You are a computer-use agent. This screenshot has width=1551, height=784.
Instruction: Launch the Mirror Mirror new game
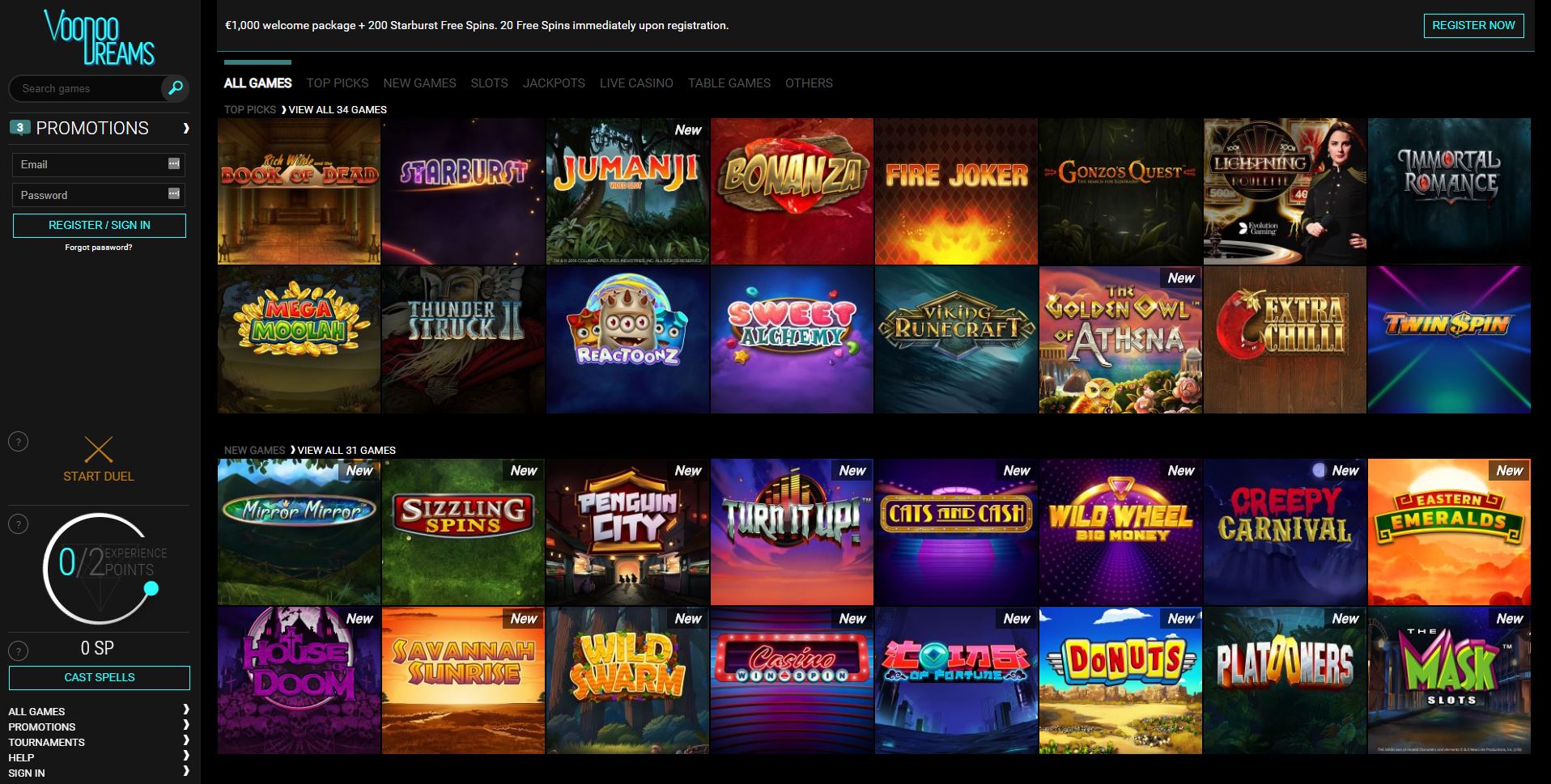tap(299, 532)
